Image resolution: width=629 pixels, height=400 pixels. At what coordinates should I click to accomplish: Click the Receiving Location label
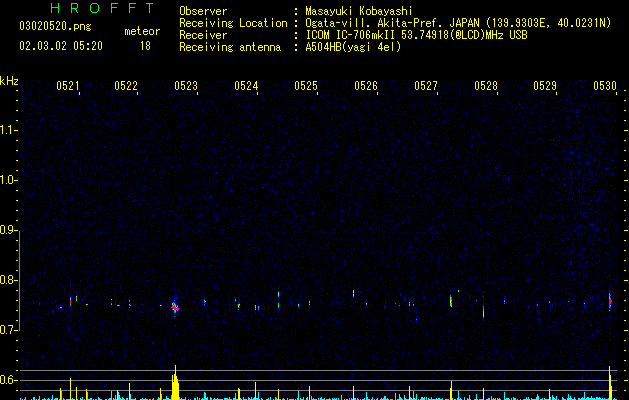[233, 23]
